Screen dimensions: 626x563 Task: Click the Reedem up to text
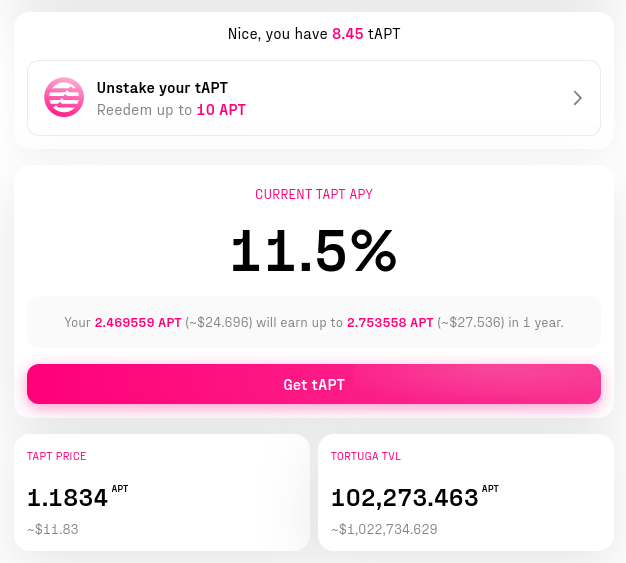(145, 110)
